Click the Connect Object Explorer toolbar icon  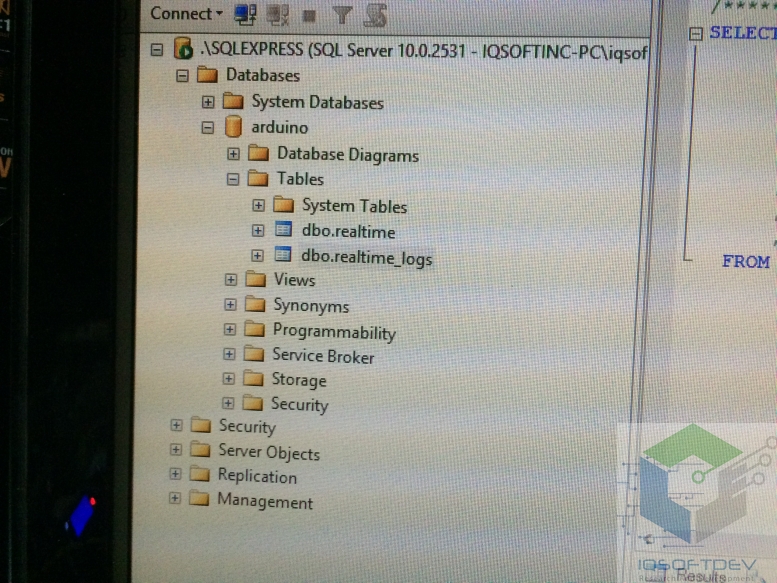245,14
